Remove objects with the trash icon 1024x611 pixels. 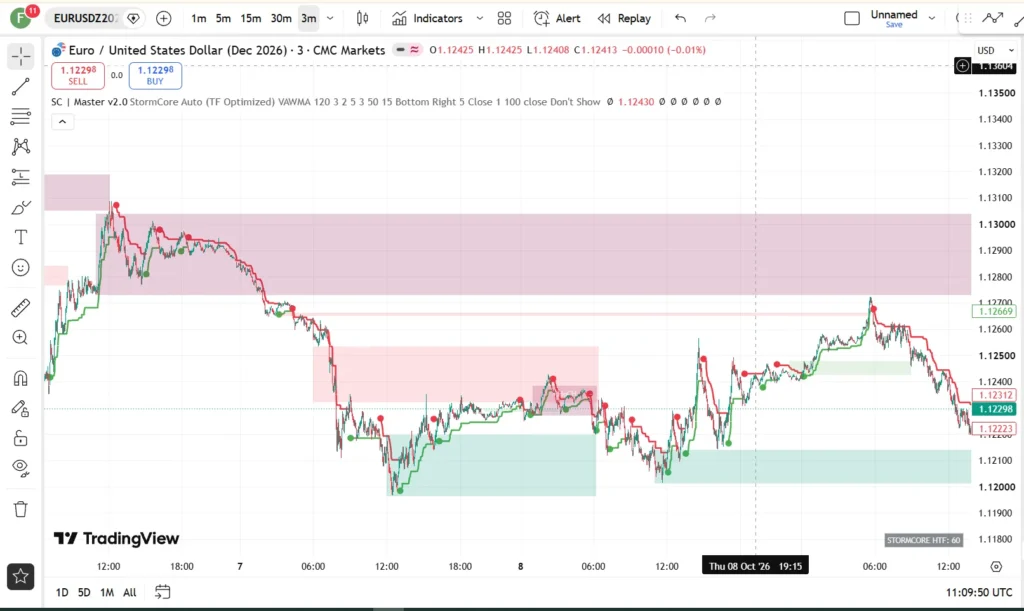[21, 509]
